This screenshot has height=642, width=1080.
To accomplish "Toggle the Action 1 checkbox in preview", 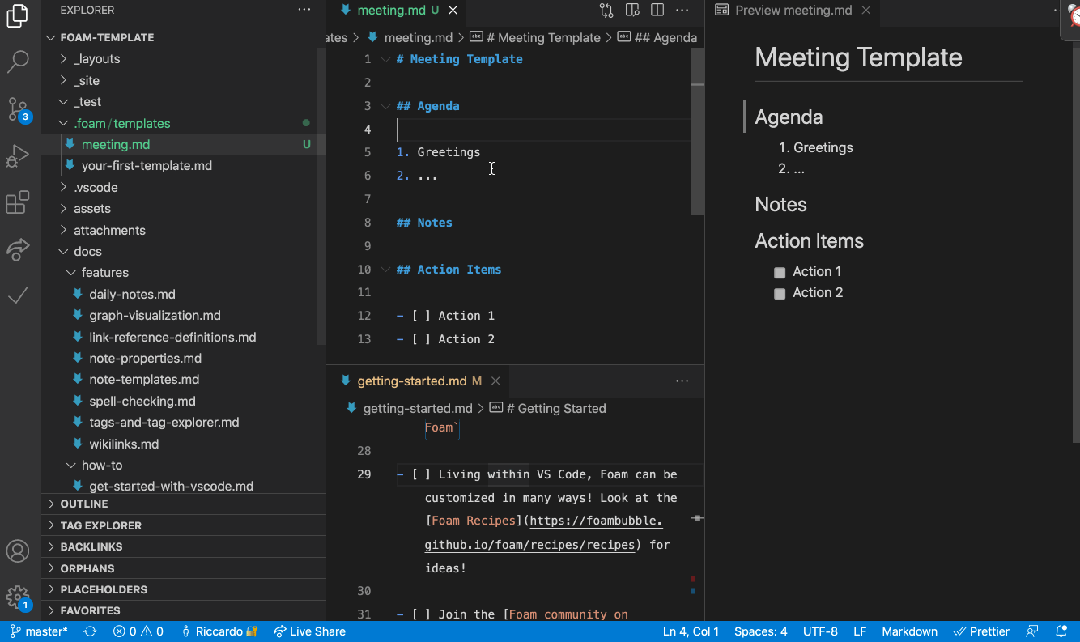I will (779, 273).
